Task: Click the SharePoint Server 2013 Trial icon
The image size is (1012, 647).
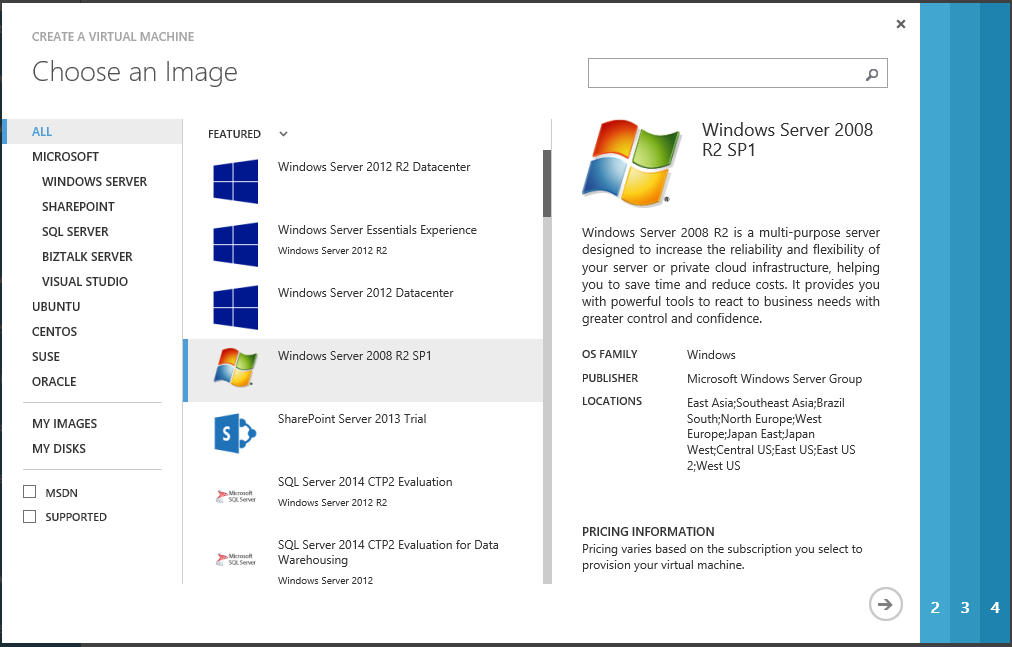Action: [236, 433]
